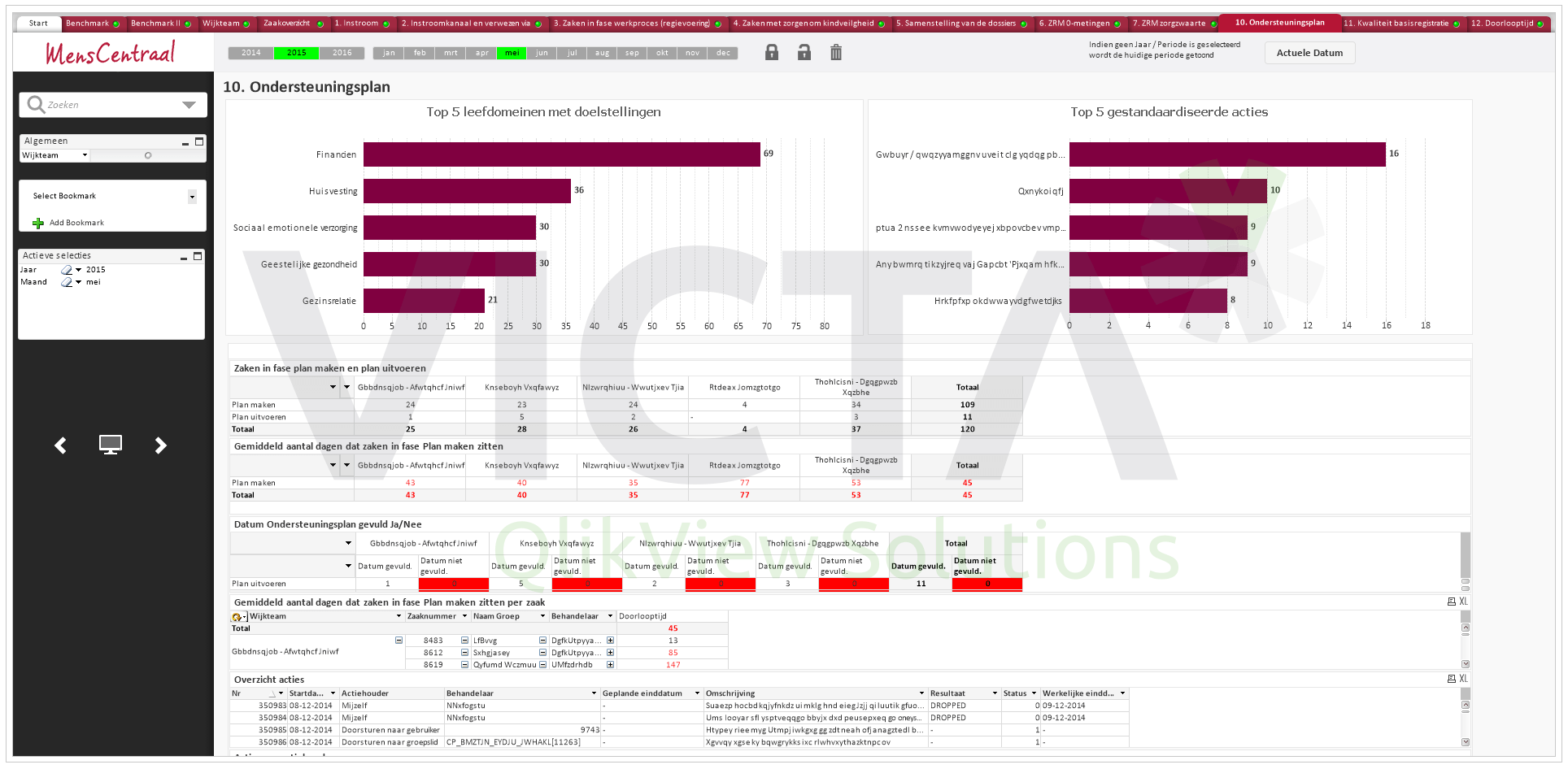
Task: Clear the Jaar selection with eraser icon
Action: coord(66,270)
